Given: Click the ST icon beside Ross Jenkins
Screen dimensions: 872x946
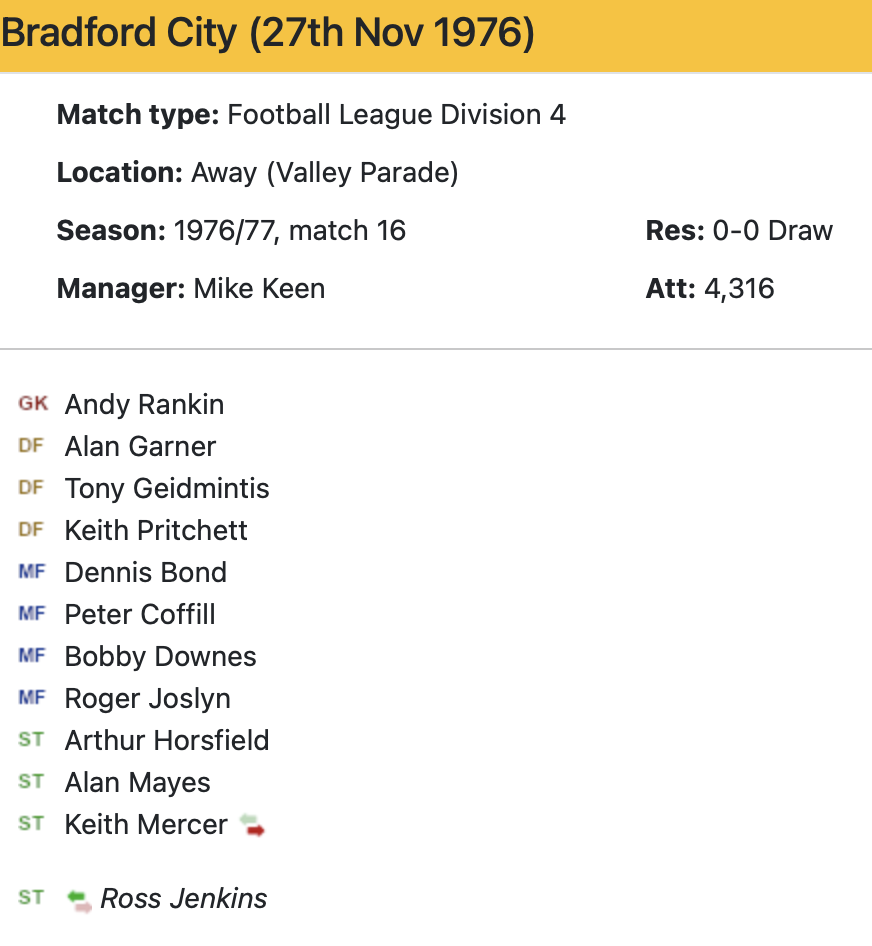Looking at the screenshot, I should 32,898.
